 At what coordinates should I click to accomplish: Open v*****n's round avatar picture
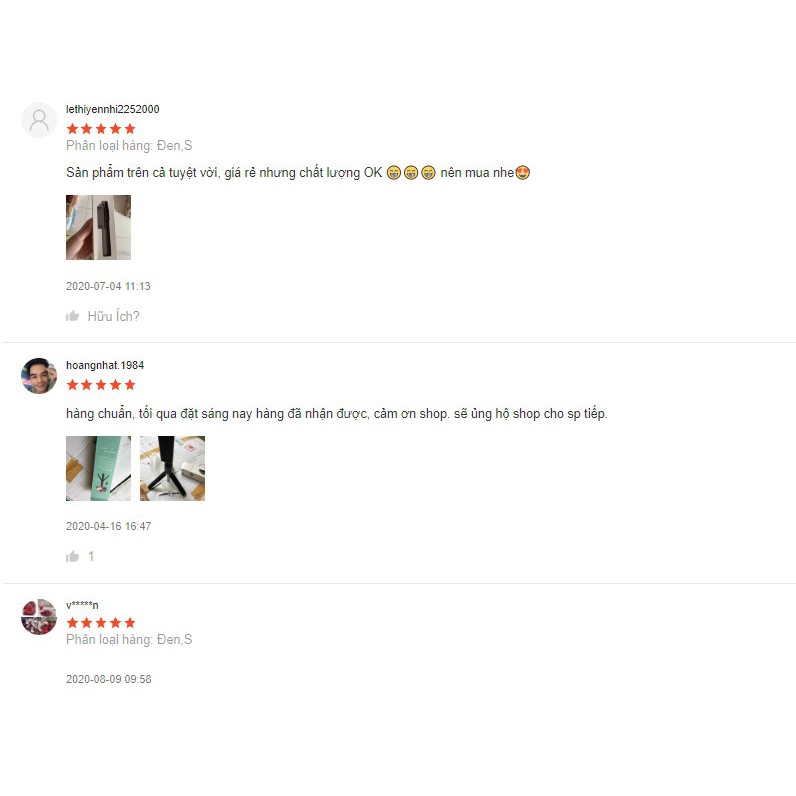pyautogui.click(x=39, y=617)
